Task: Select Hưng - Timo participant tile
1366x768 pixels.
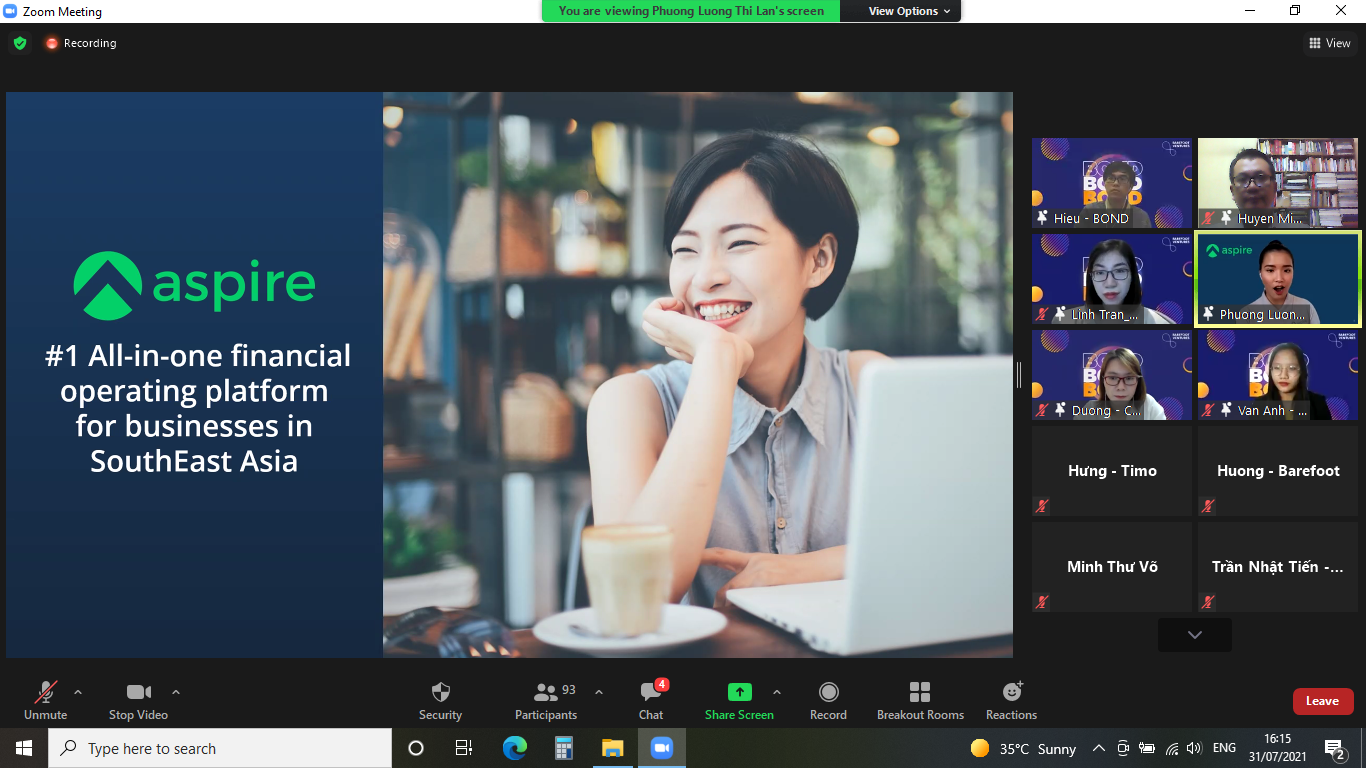Action: point(1112,471)
